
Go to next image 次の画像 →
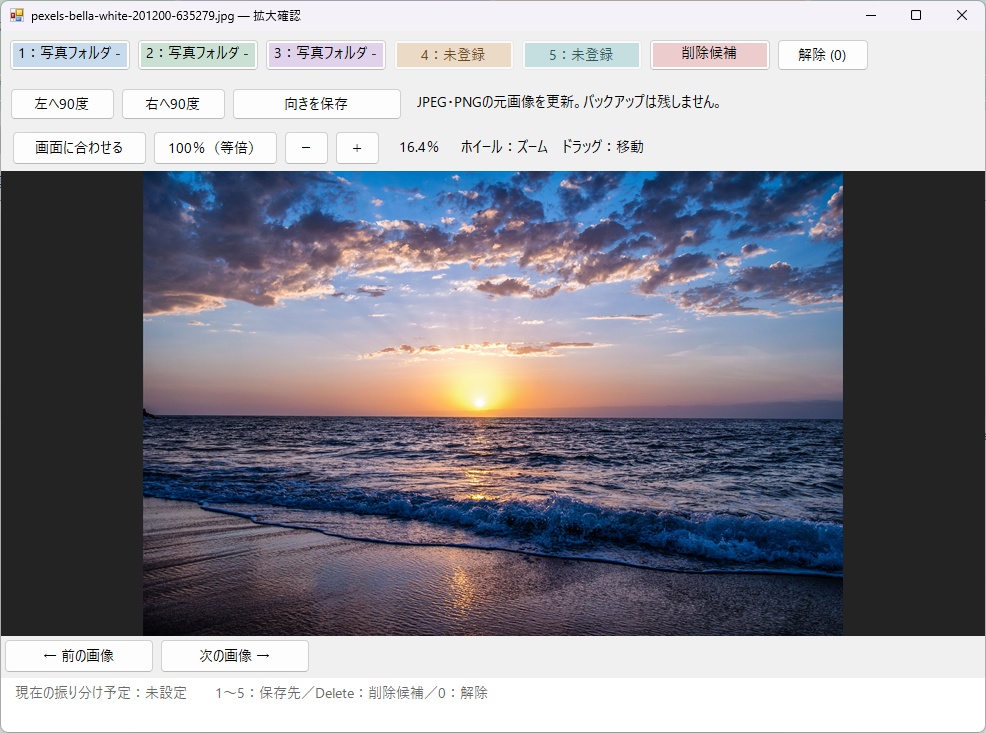[235, 656]
